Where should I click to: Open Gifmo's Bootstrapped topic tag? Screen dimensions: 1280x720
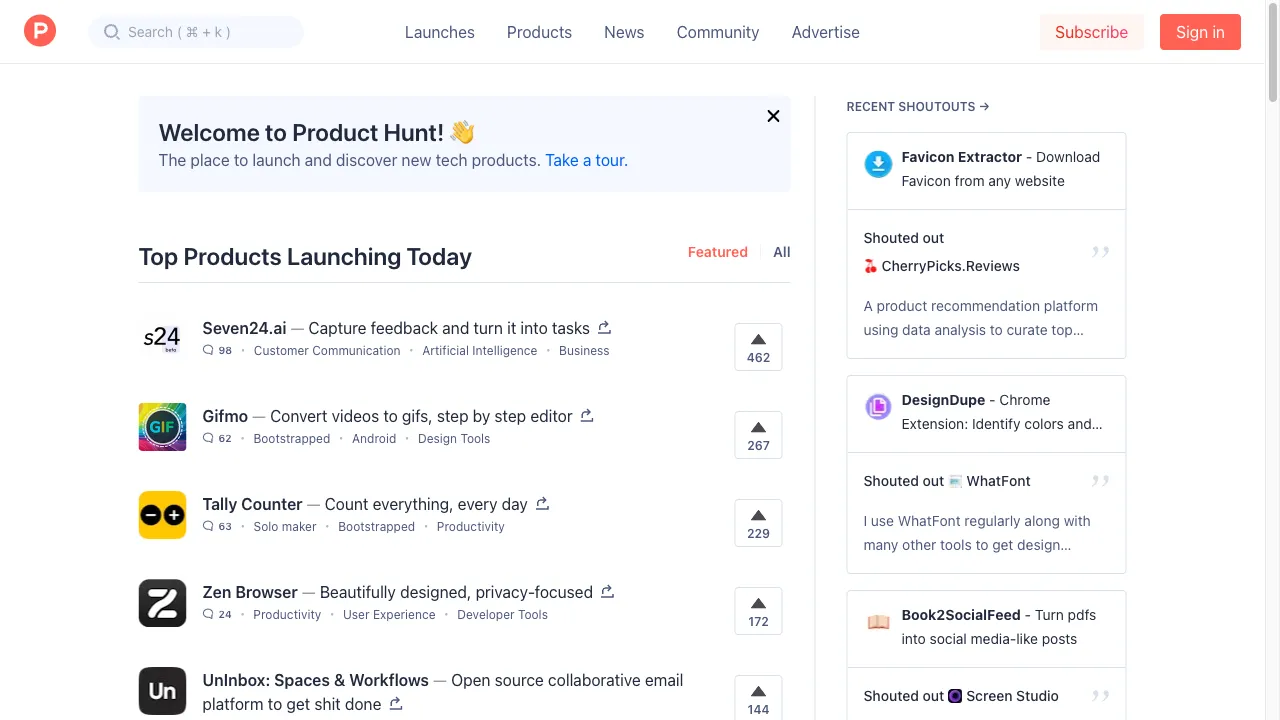pyautogui.click(x=292, y=439)
